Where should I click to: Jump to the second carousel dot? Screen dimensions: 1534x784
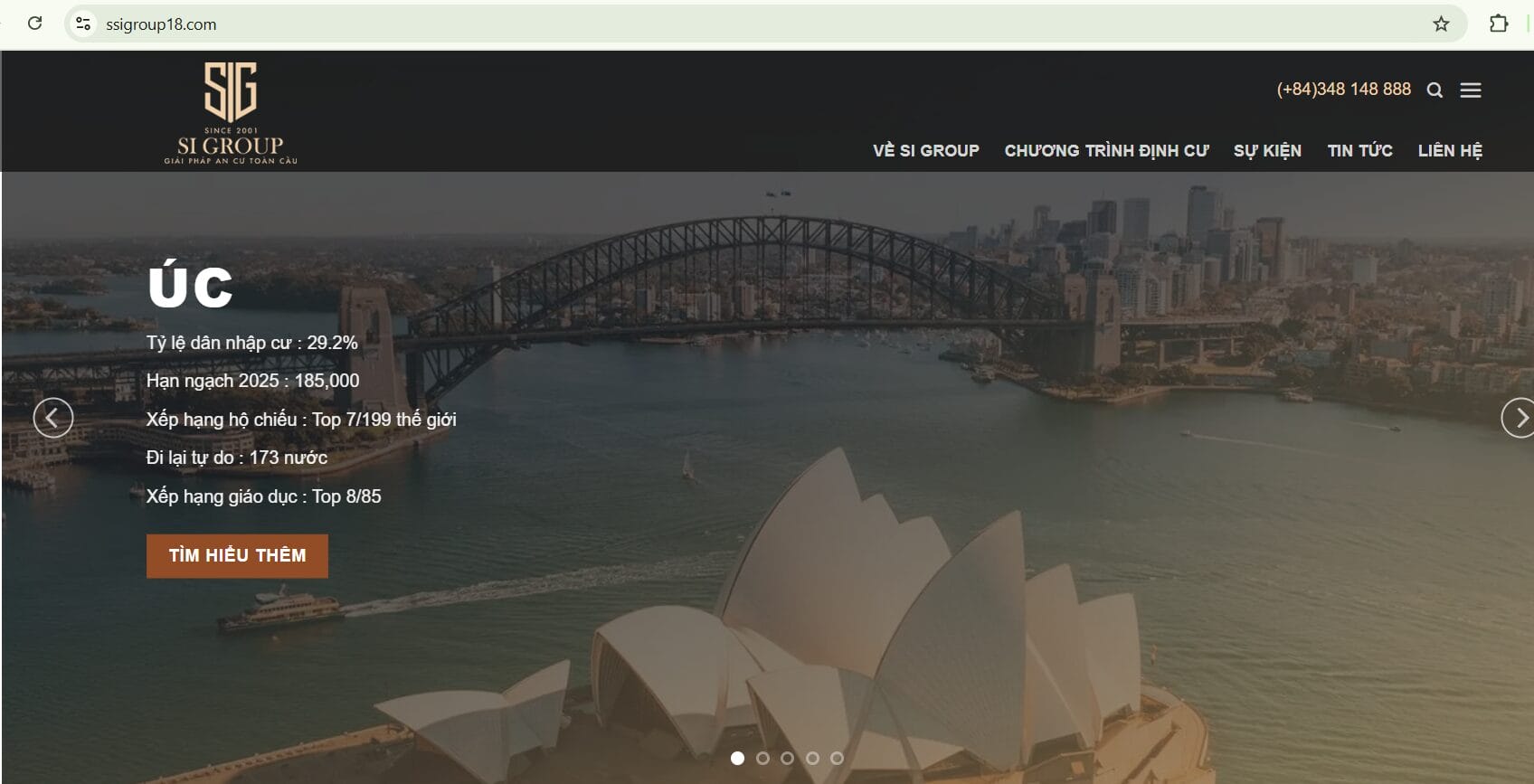pyautogui.click(x=762, y=758)
